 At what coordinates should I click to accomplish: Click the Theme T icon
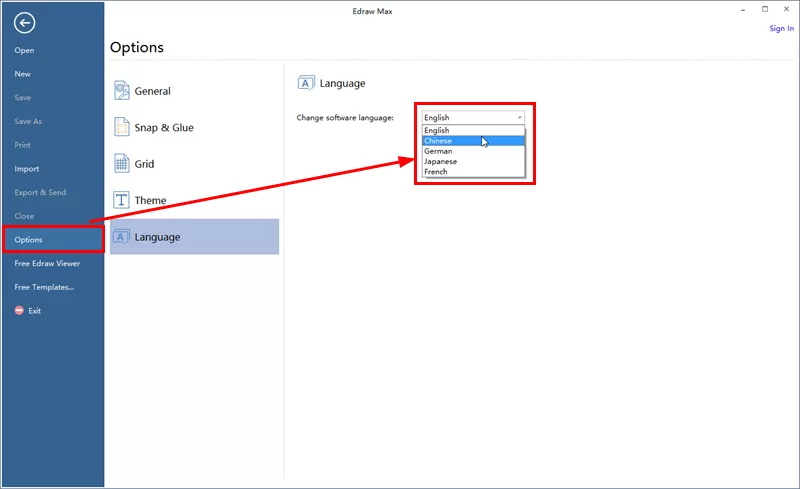[121, 200]
